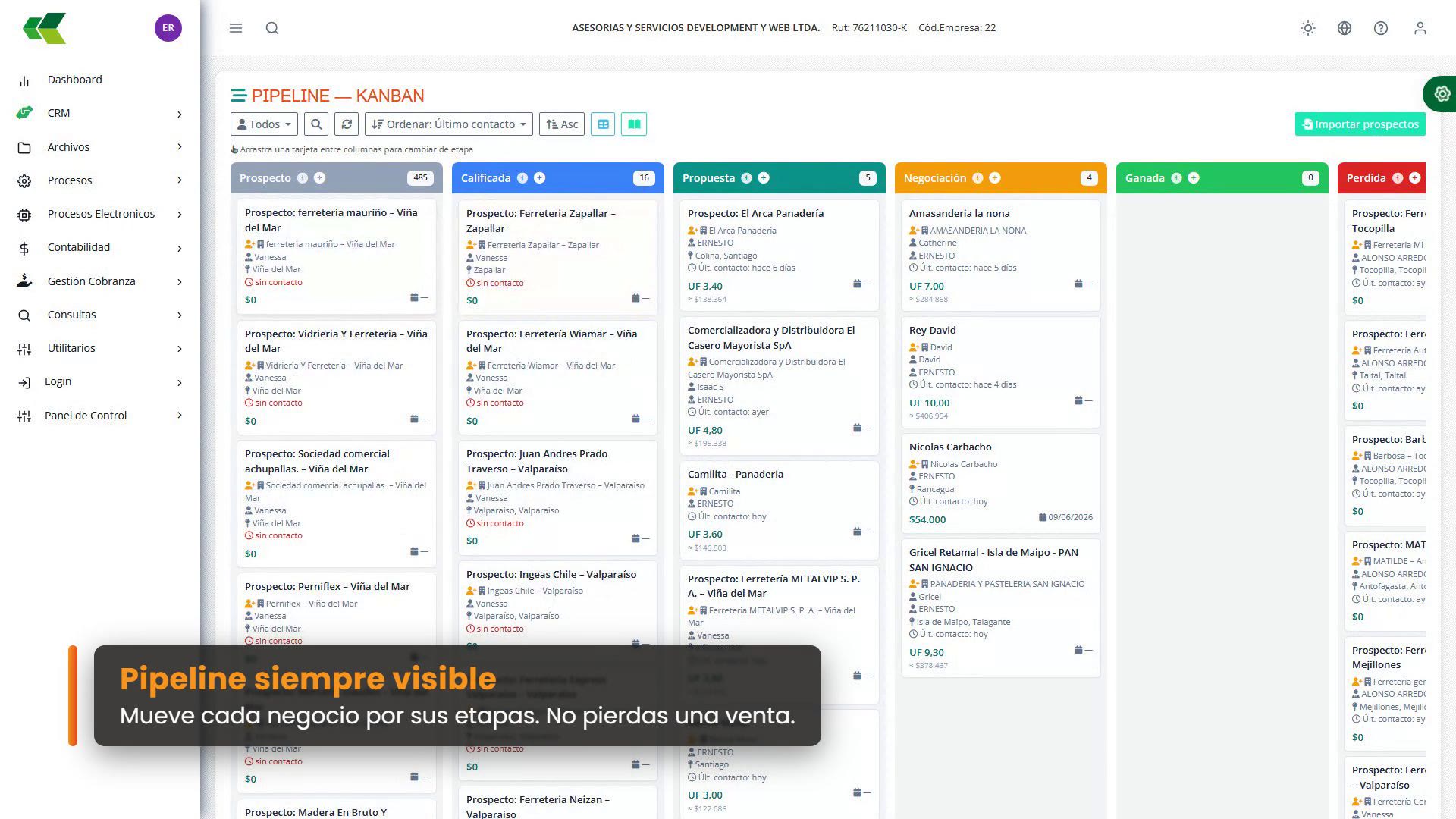Click UF 10,00 amount on Rey David card
The width and height of the screenshot is (1456, 819).
point(929,403)
